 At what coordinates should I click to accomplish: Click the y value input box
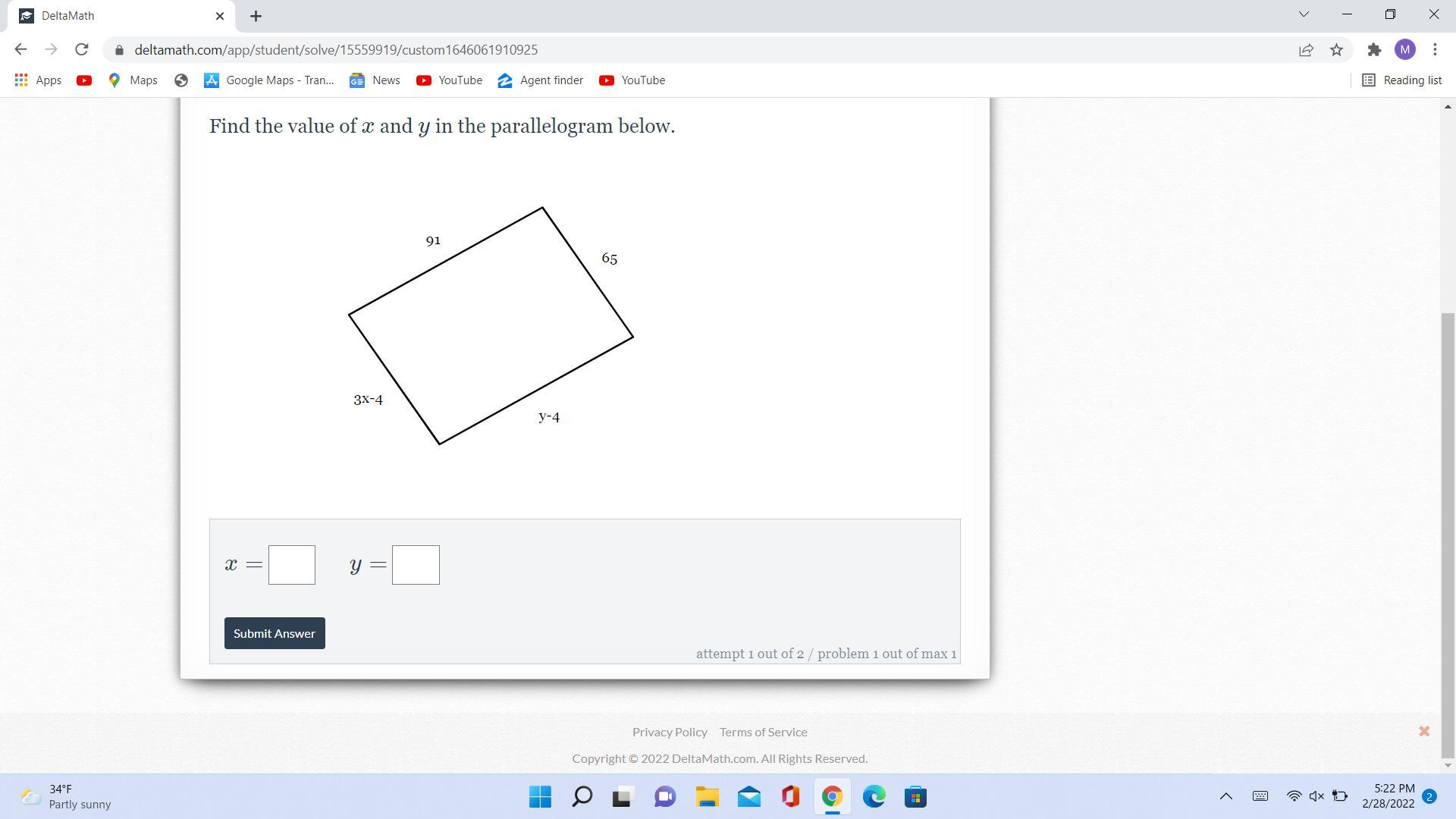416,565
